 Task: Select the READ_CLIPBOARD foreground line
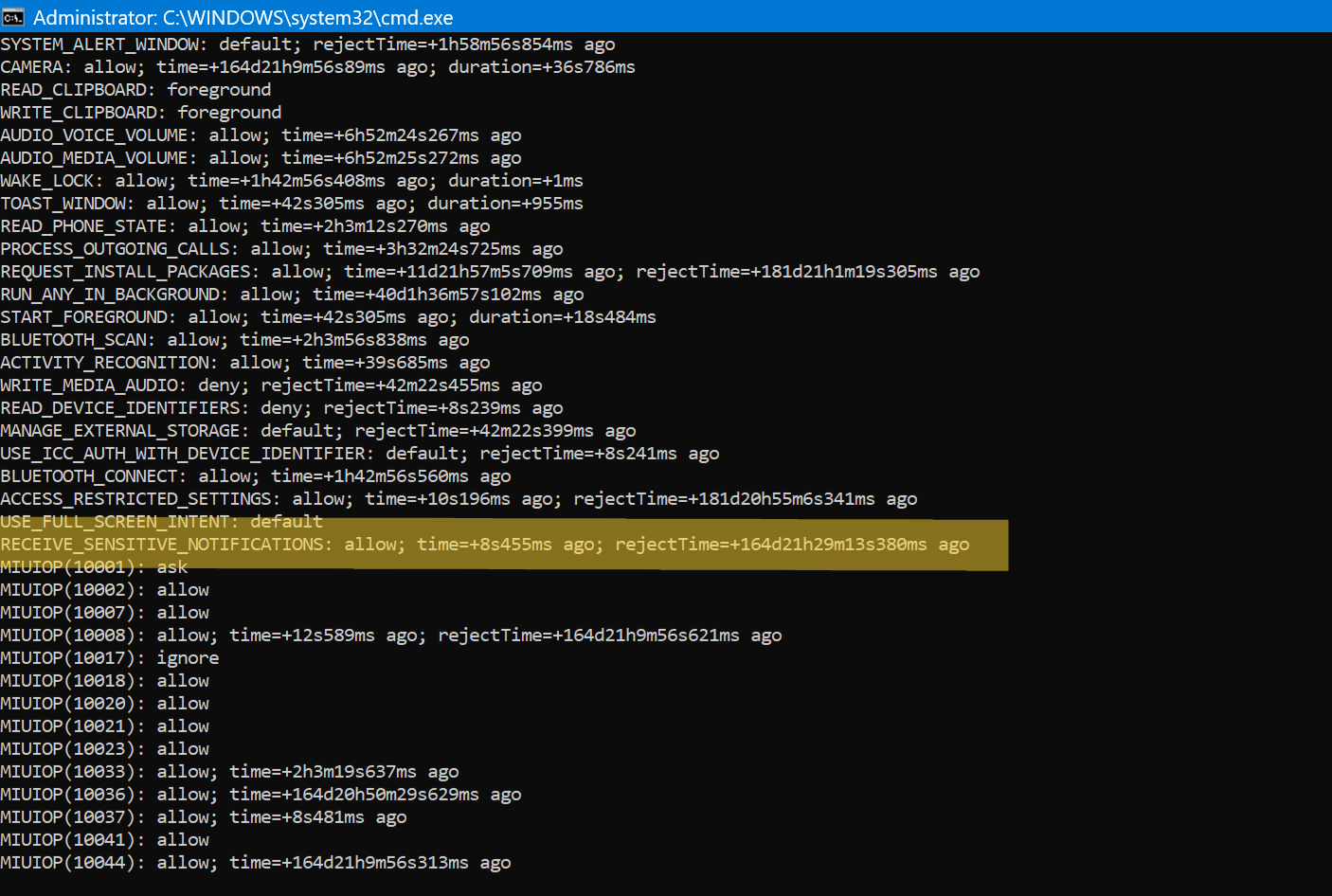pyautogui.click(x=135, y=90)
